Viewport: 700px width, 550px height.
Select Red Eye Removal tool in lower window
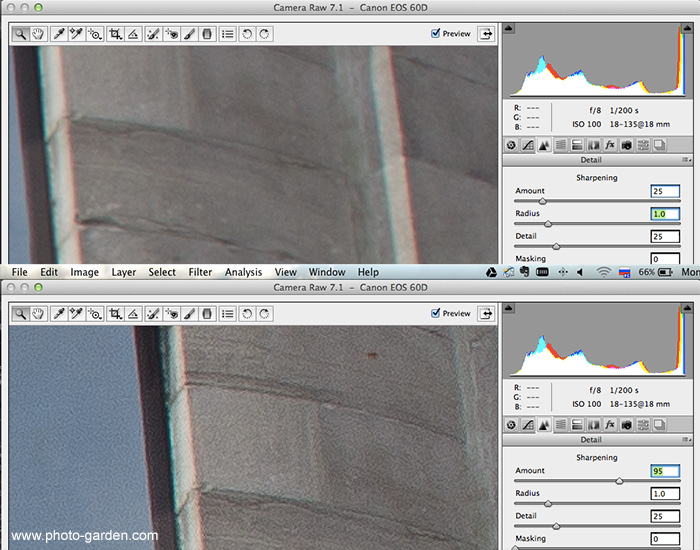(x=170, y=313)
